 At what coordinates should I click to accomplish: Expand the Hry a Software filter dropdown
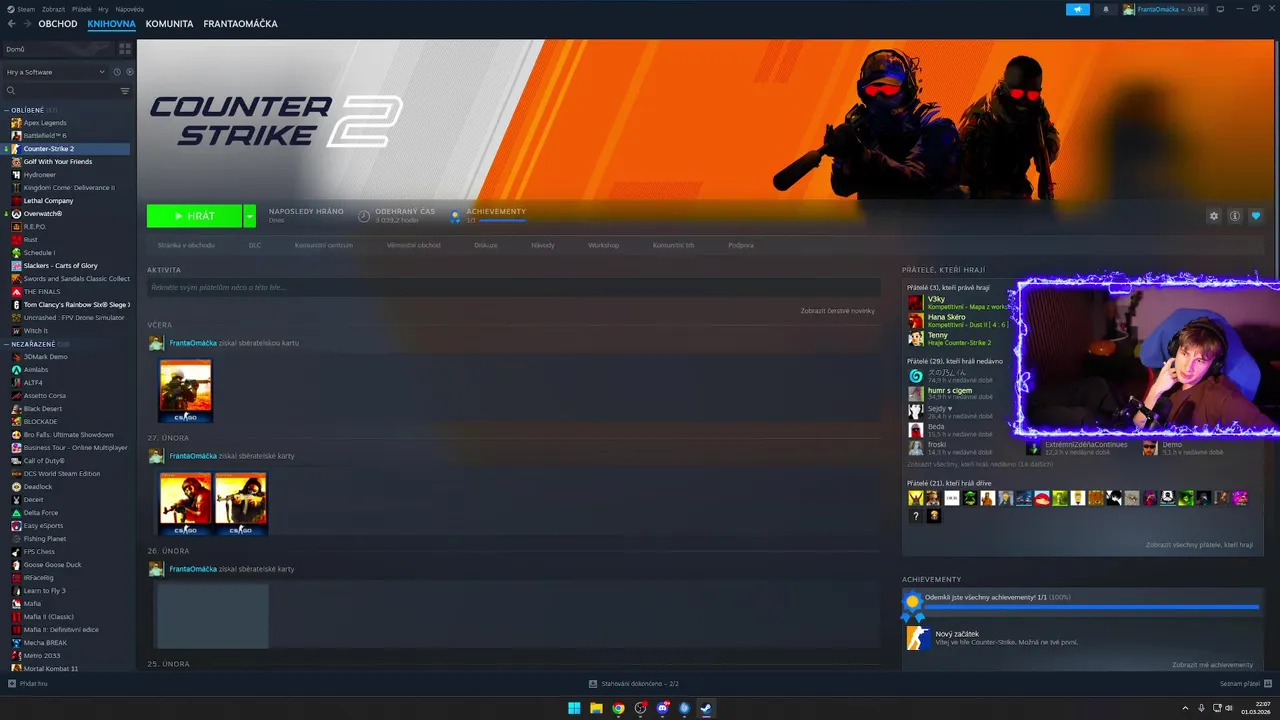point(55,72)
